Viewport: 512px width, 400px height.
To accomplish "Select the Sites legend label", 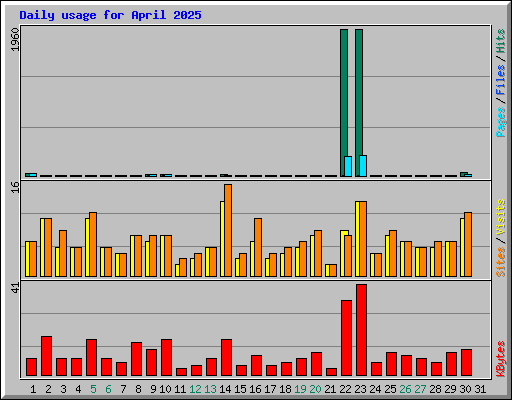I will (x=500, y=262).
